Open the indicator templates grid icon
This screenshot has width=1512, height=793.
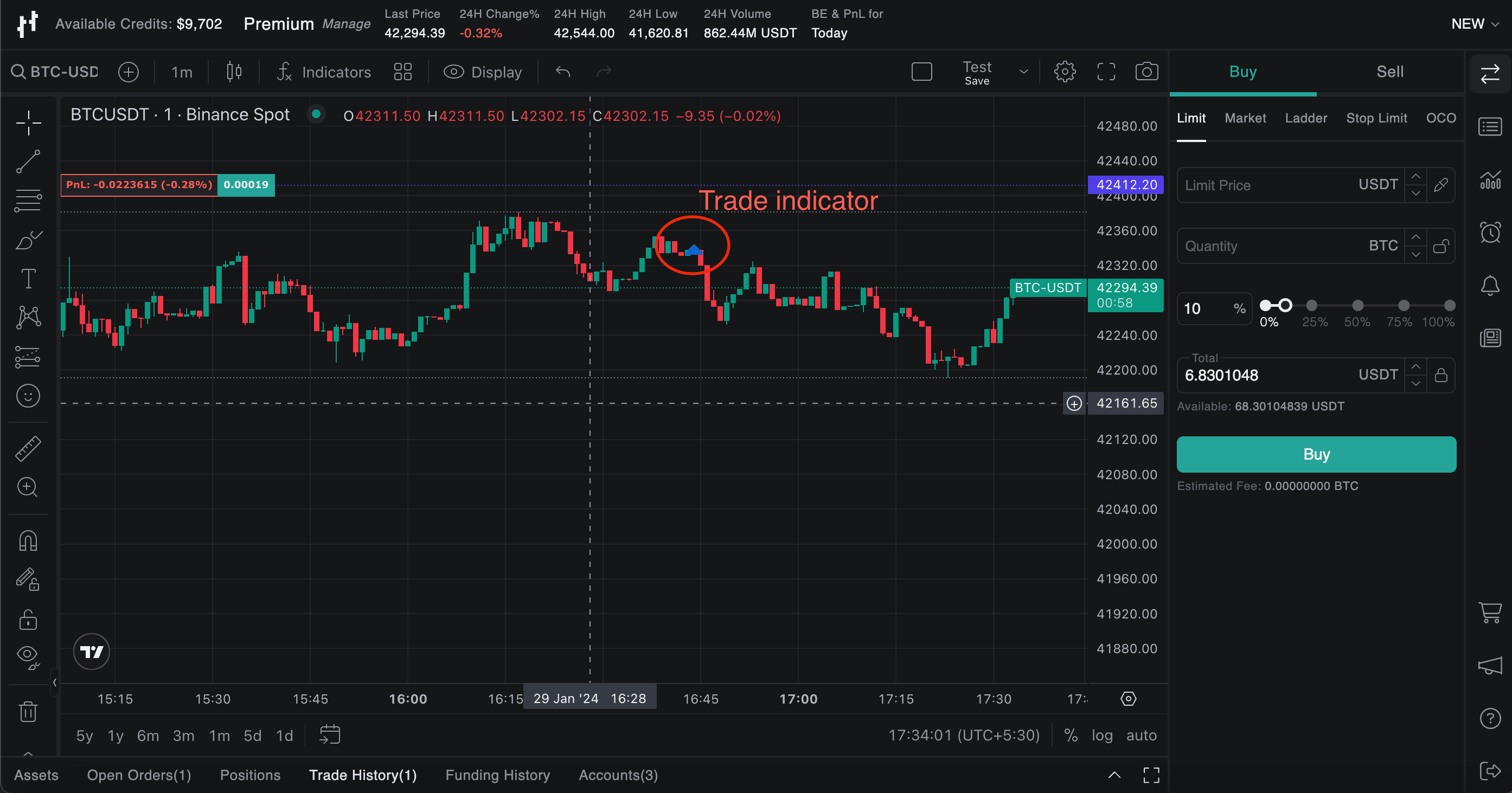[402, 72]
